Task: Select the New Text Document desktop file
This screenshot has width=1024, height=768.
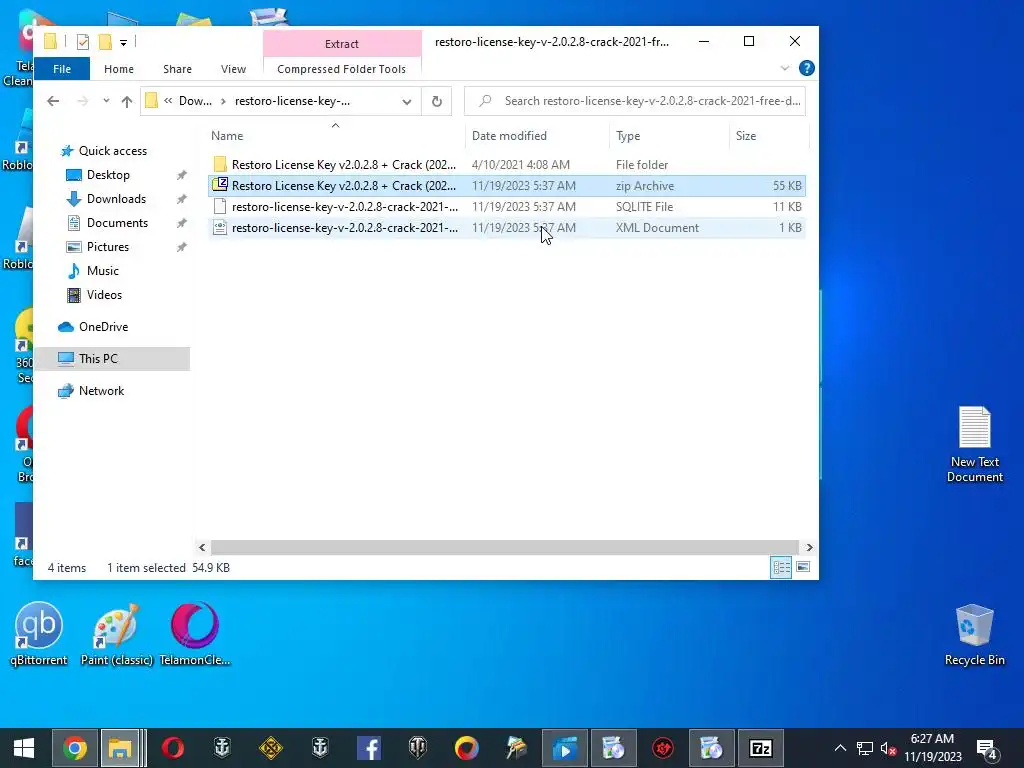Action: [x=974, y=445]
